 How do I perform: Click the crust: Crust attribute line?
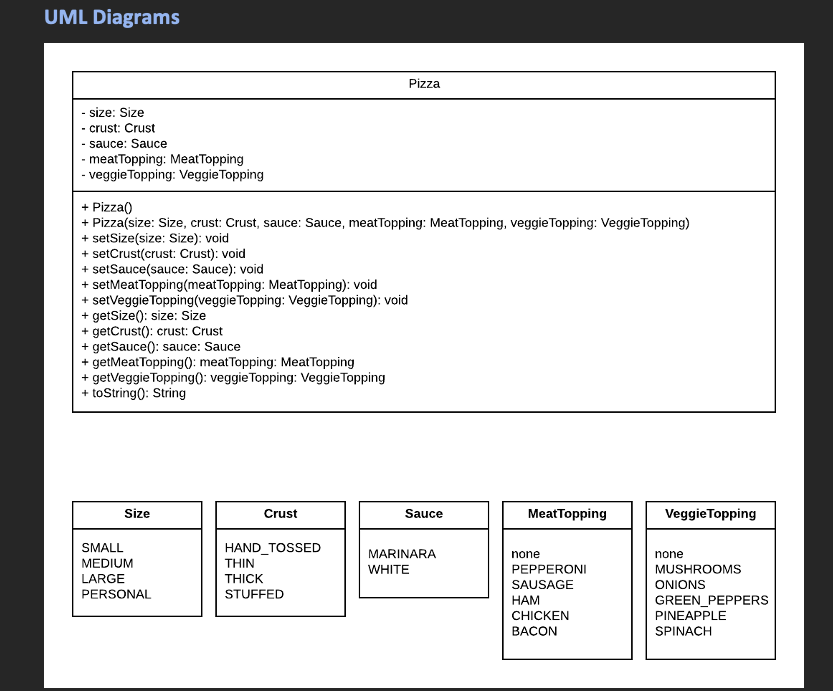(120, 128)
